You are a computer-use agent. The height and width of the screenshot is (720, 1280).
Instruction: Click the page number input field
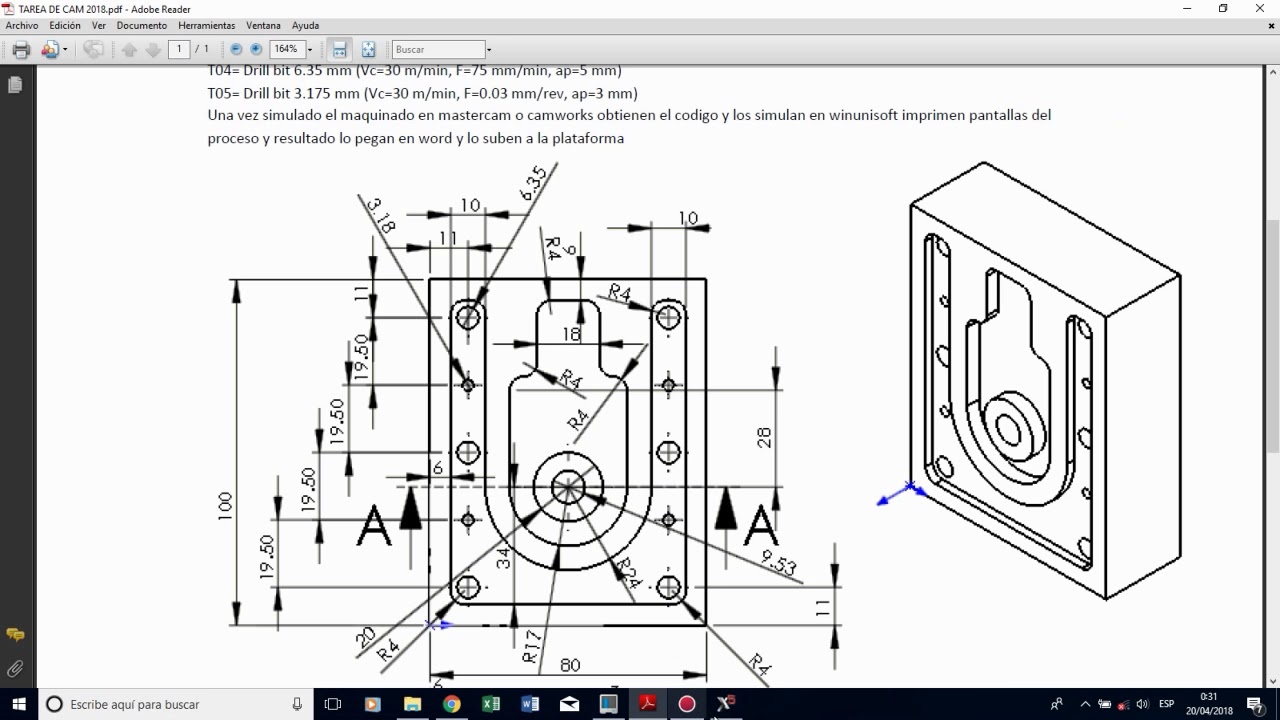[179, 49]
